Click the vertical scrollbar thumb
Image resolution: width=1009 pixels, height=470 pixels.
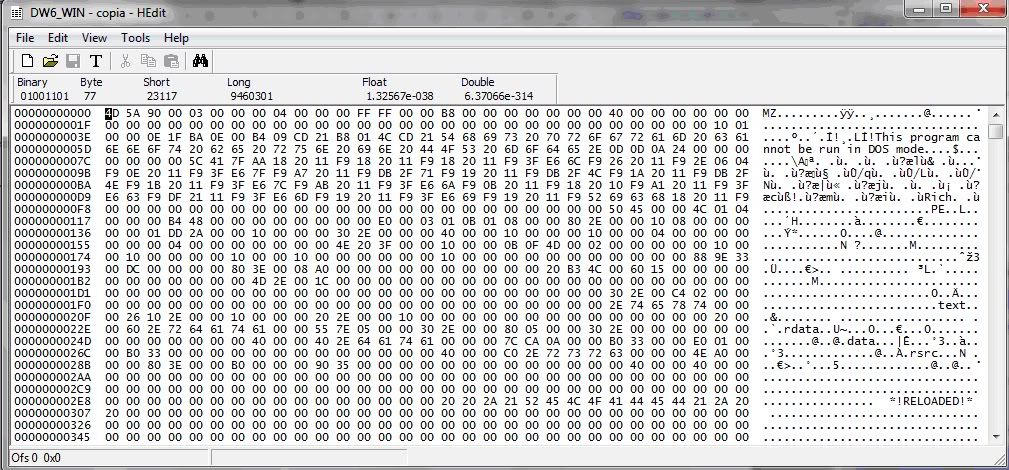[x=995, y=132]
